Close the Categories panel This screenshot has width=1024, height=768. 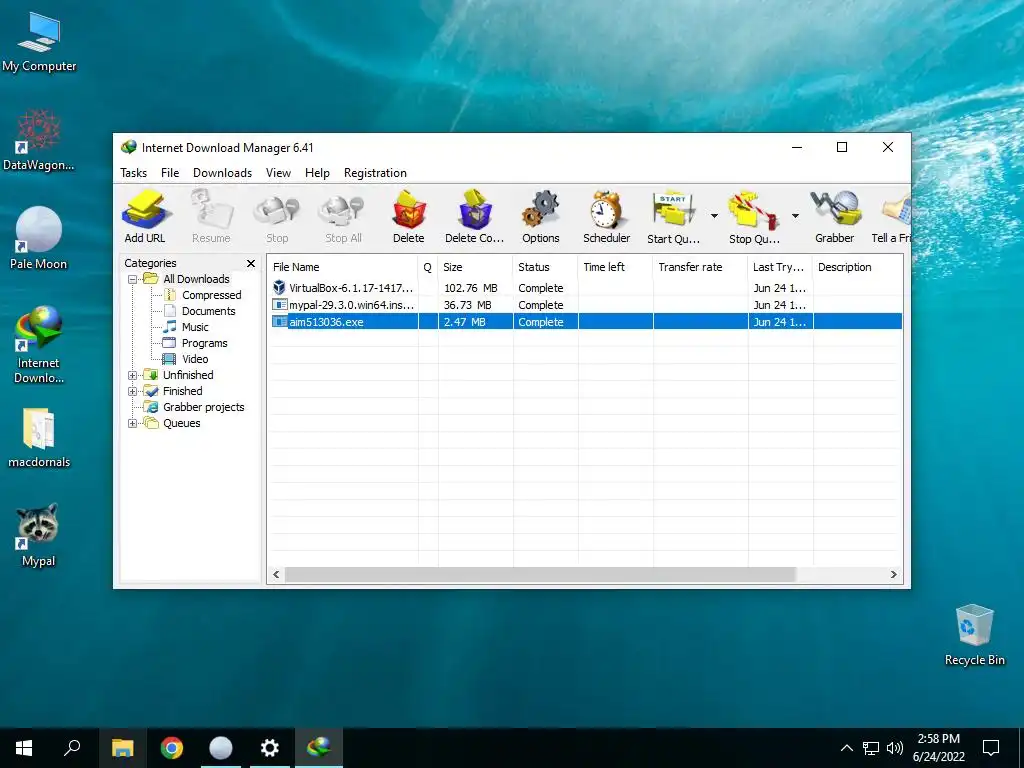251,263
